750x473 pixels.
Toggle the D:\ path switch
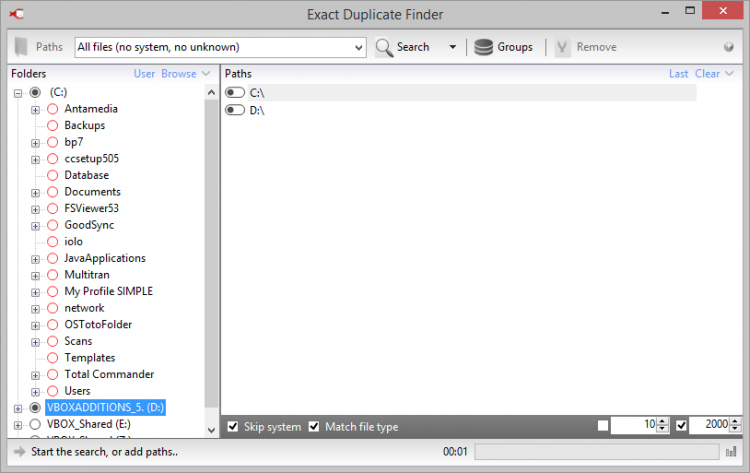tap(235, 110)
